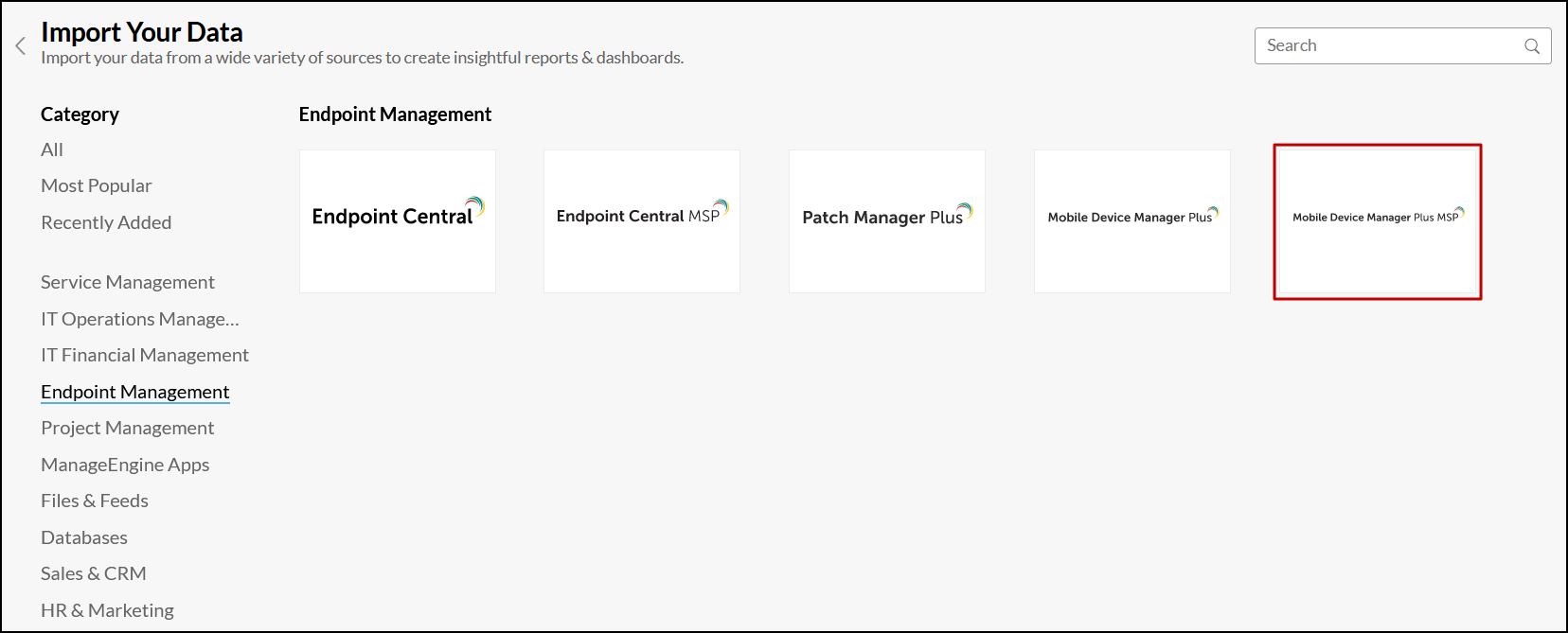Go to the IT Financial Management category
This screenshot has width=1568, height=633.
tap(145, 355)
